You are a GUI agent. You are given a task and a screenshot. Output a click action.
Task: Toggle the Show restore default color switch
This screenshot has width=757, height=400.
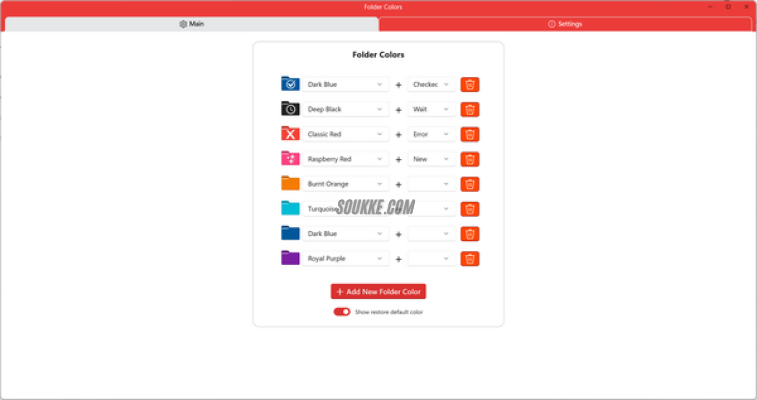coord(342,312)
